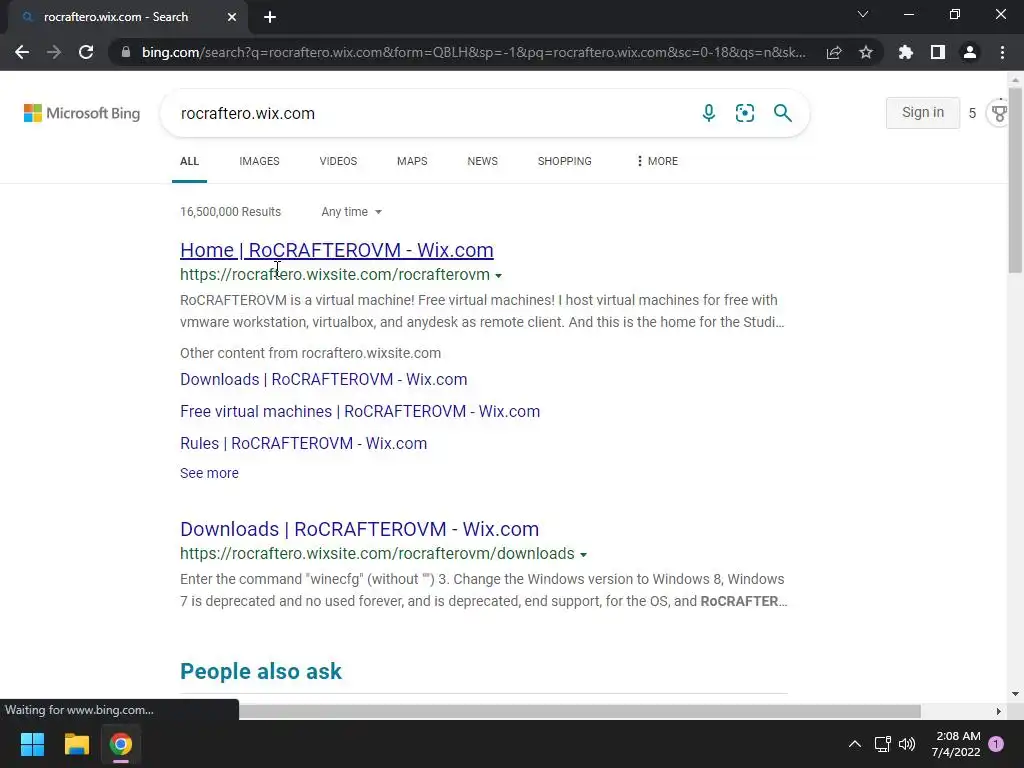
Task: Click the 16,500,000 Results count text
Action: pos(231,212)
